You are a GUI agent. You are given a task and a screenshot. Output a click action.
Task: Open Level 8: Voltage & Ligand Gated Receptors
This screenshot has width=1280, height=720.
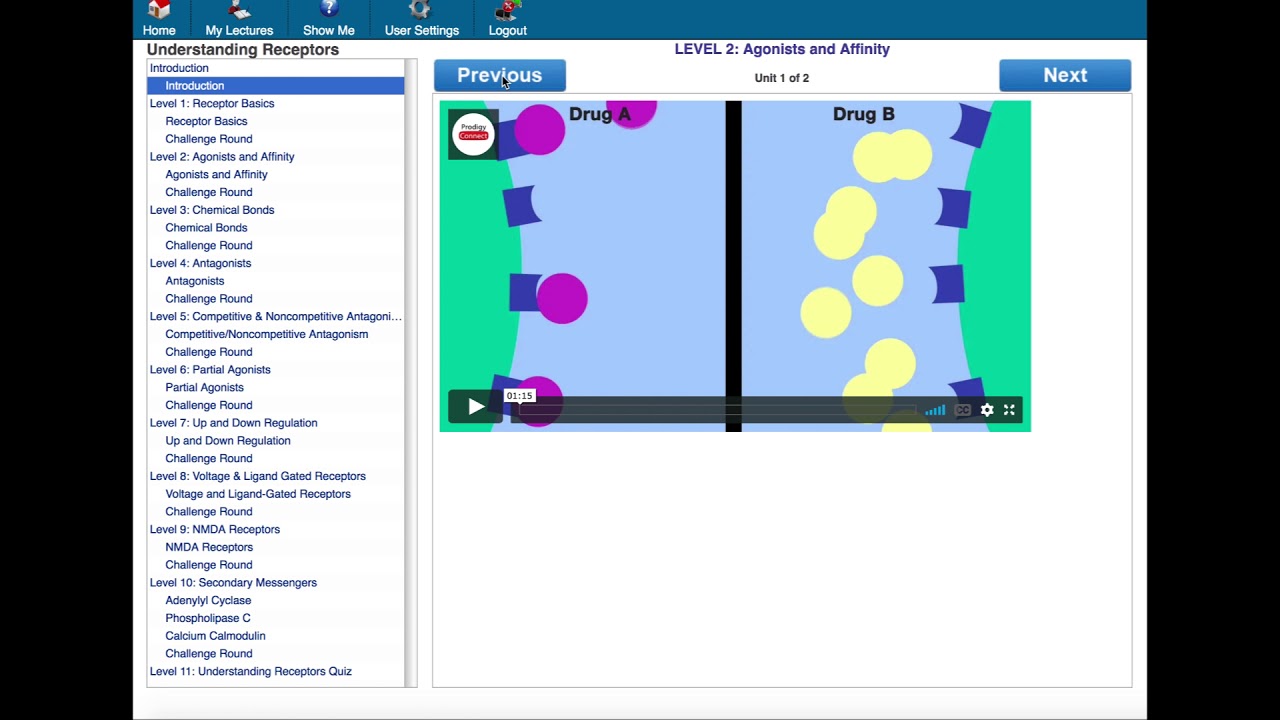[x=257, y=476]
